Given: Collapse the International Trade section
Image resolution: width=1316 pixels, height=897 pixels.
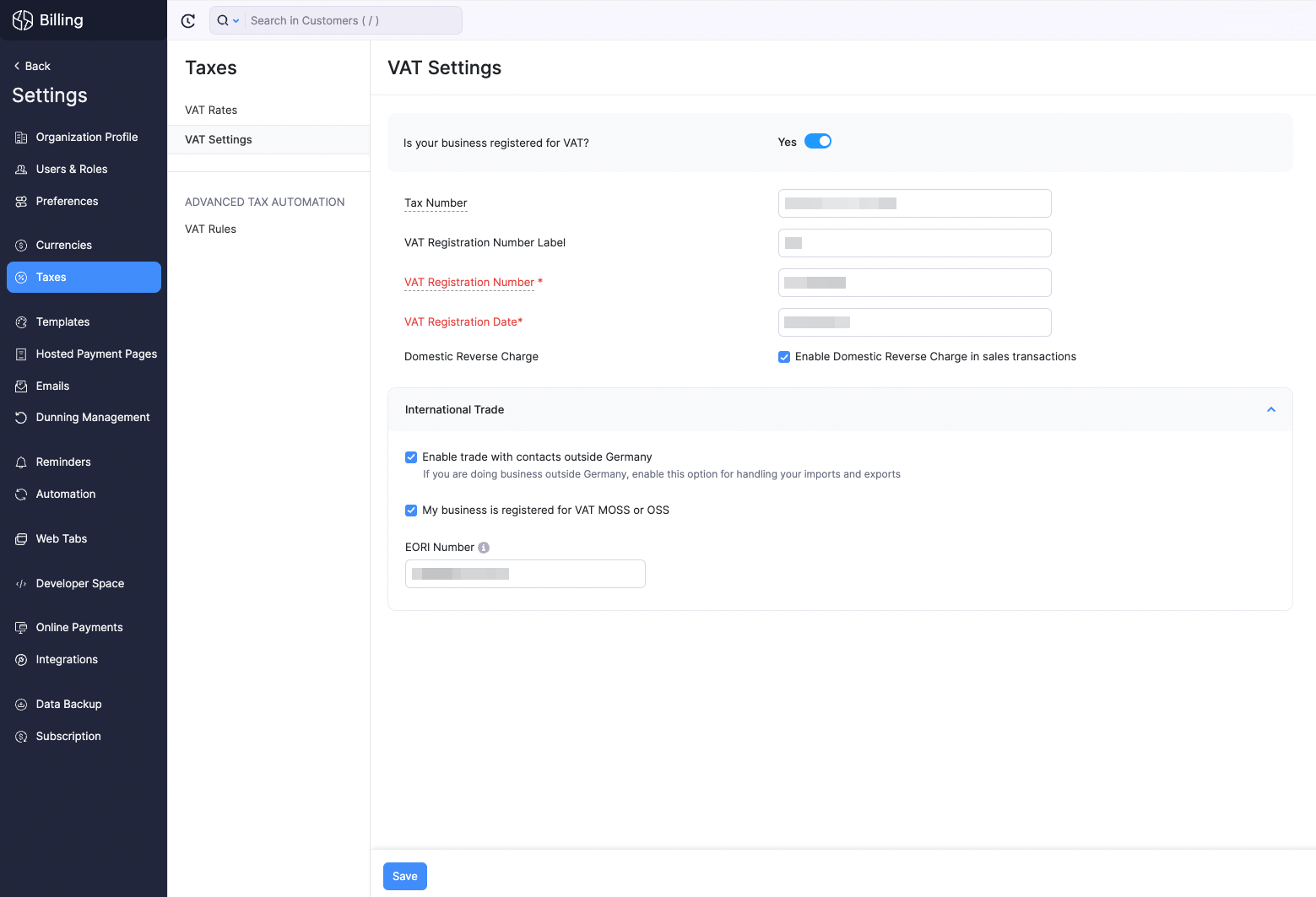Looking at the screenshot, I should tap(1270, 409).
